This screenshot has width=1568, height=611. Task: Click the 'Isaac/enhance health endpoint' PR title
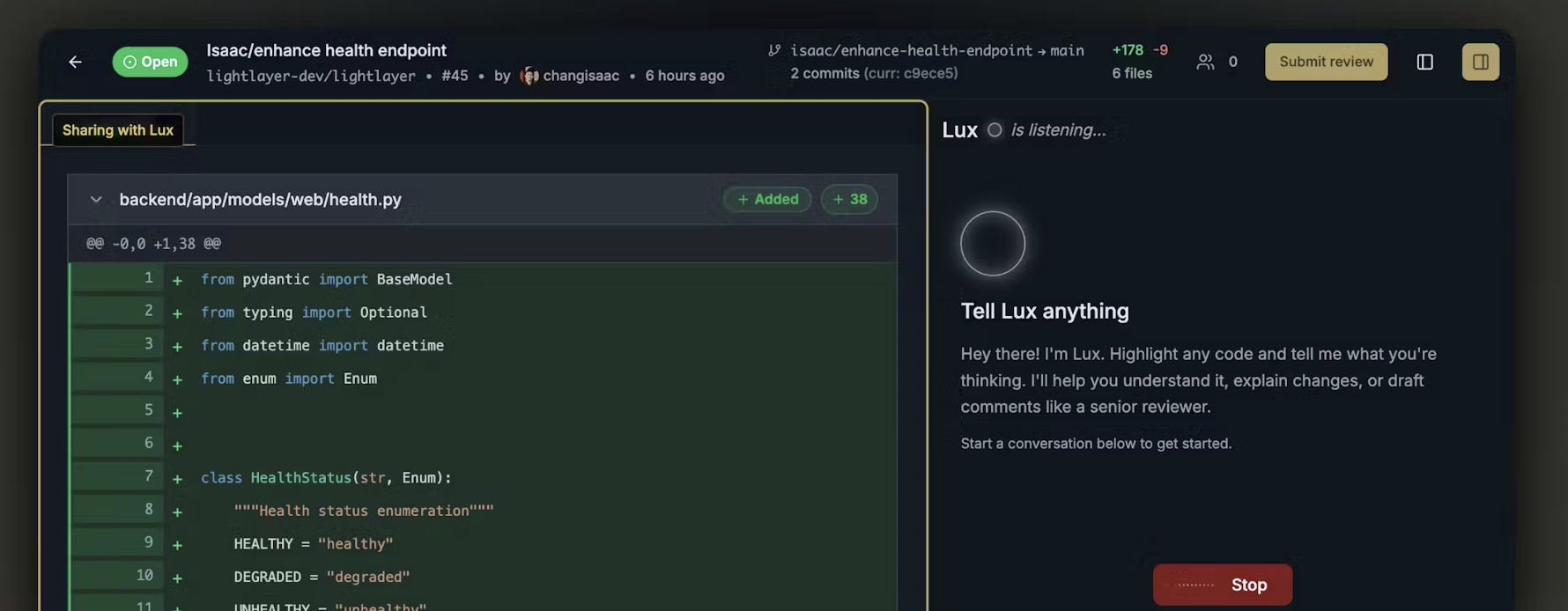pos(326,50)
